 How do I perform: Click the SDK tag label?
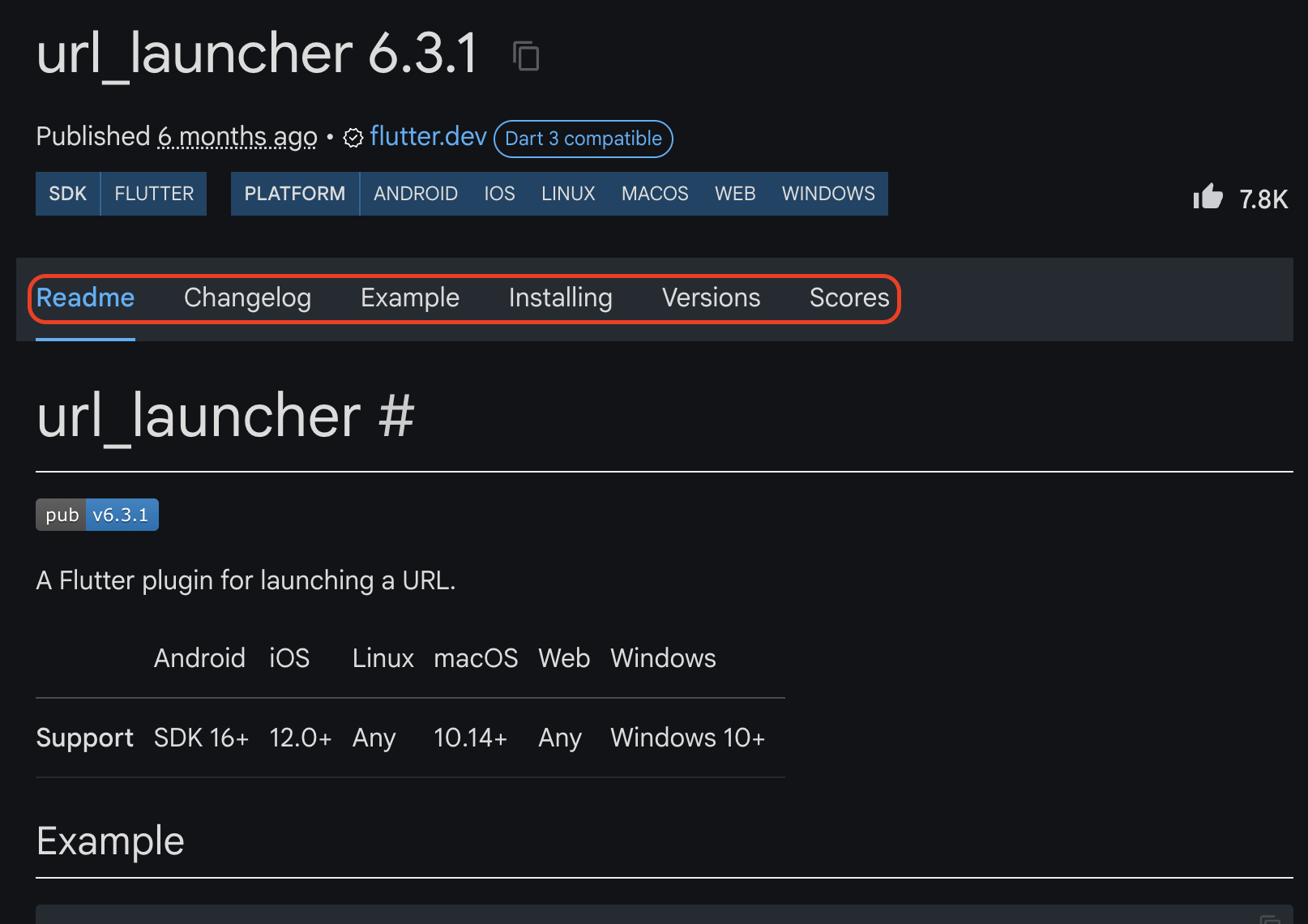click(x=68, y=194)
